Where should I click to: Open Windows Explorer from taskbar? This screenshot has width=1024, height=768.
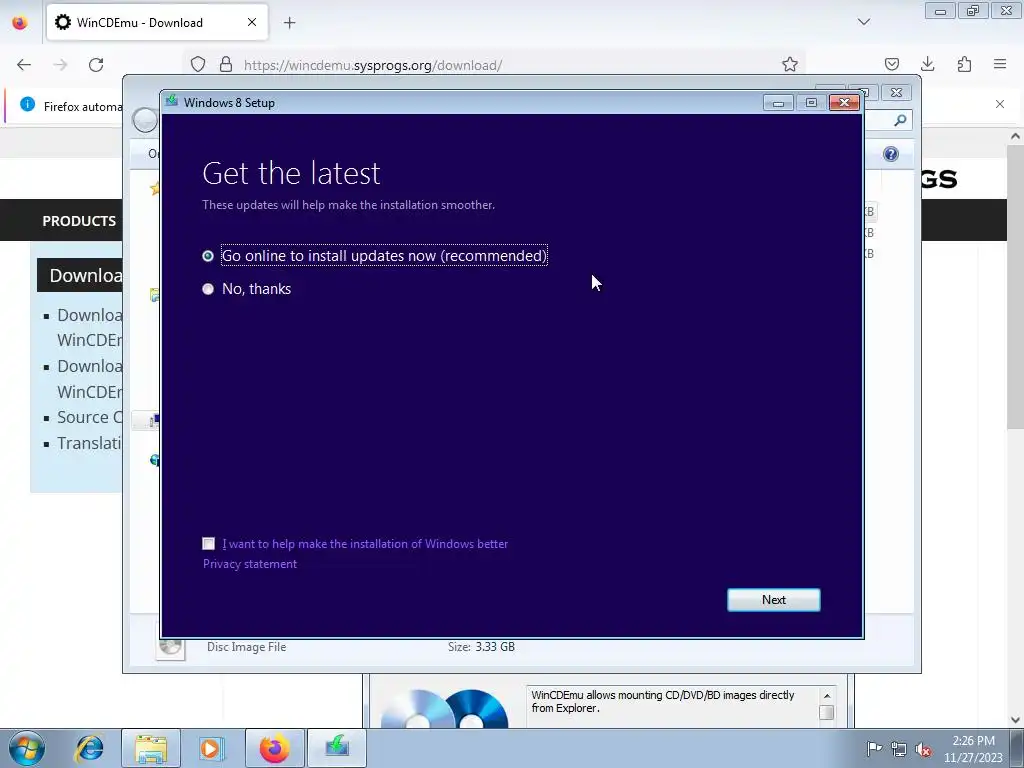(151, 748)
